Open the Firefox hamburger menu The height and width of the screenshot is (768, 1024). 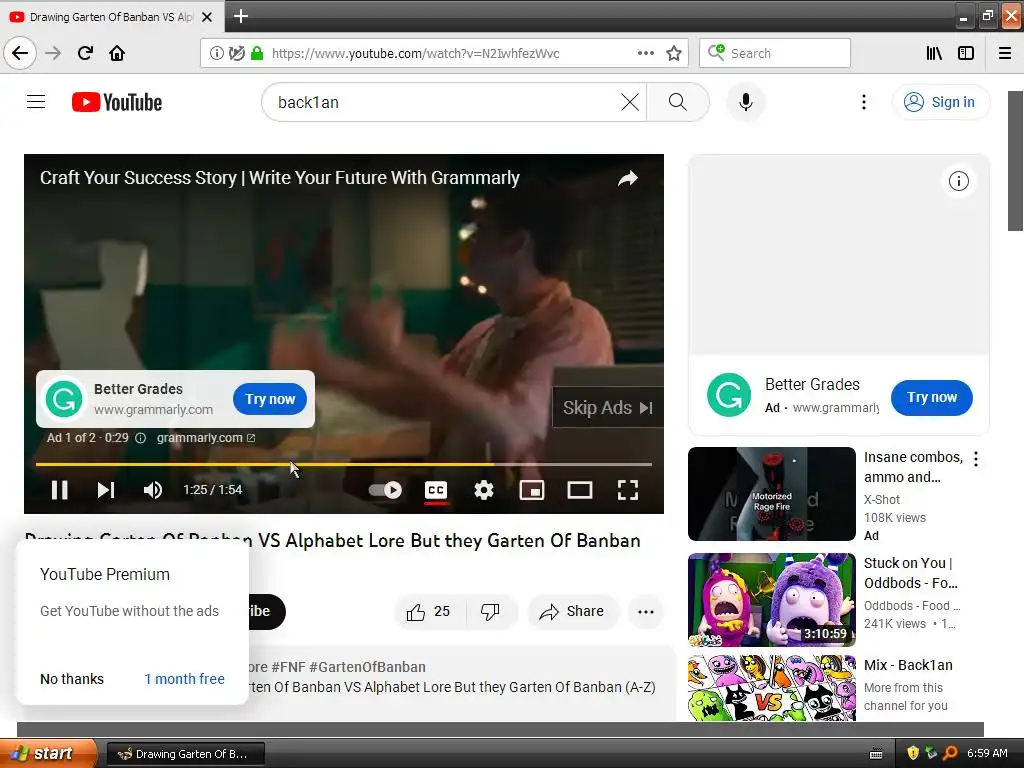[1005, 53]
